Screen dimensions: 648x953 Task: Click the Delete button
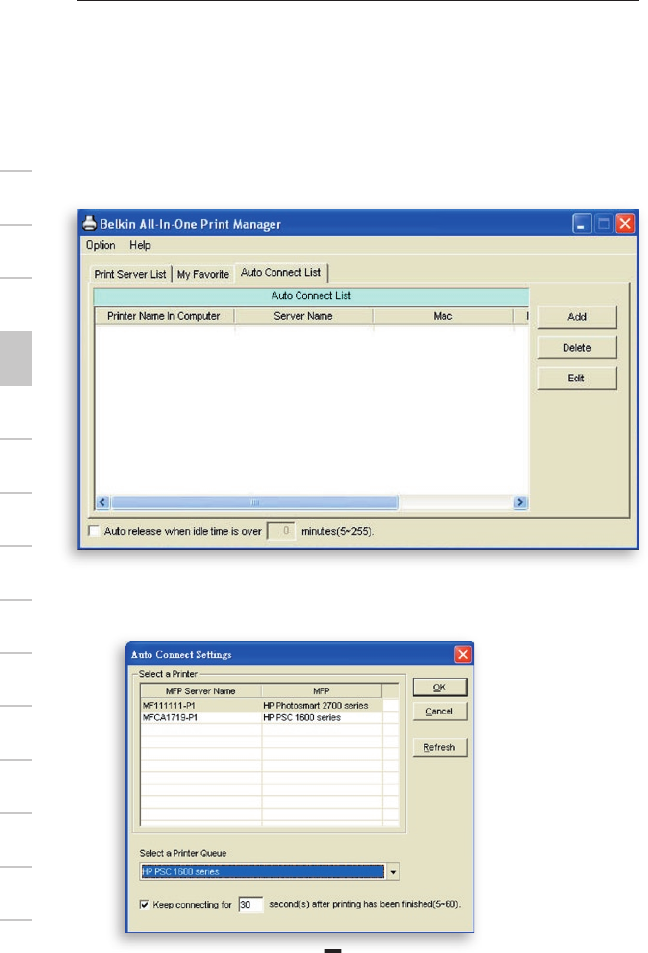click(577, 348)
